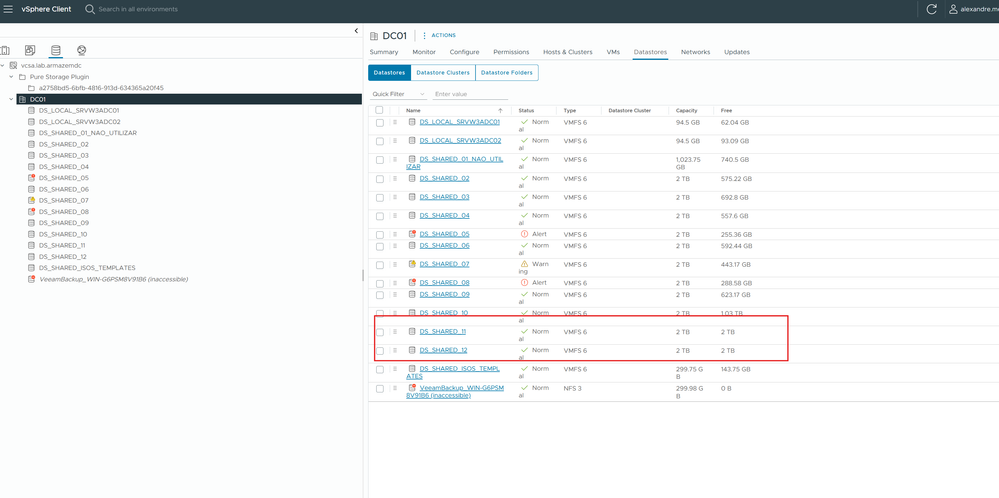The width and height of the screenshot is (999, 498).
Task: Click the blue Datastores view button
Action: tap(389, 73)
